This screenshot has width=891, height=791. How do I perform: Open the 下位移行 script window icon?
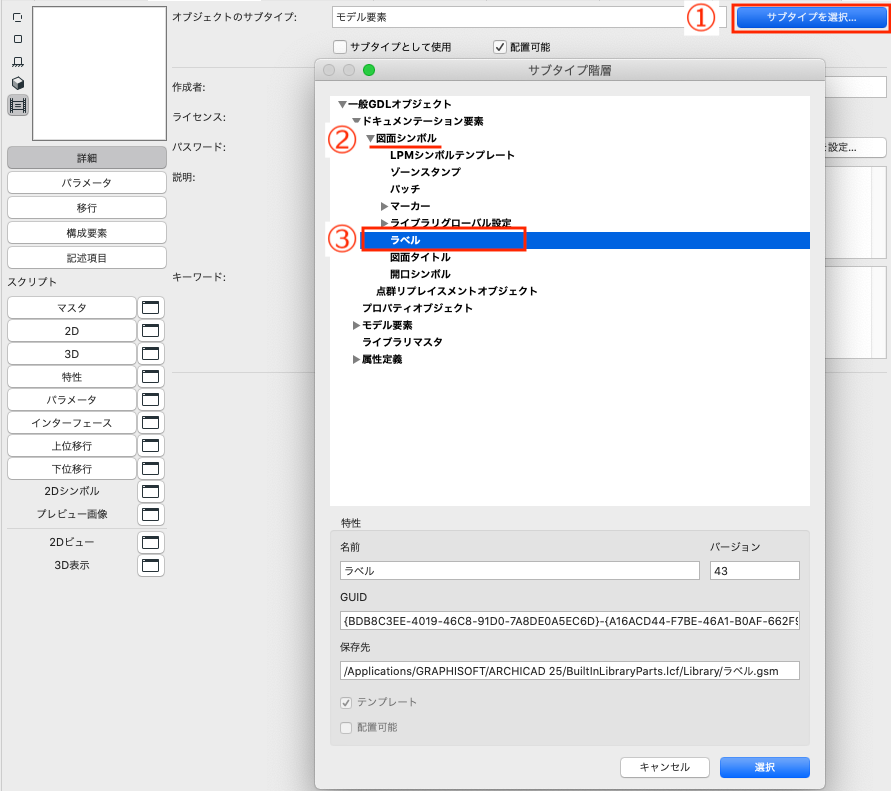(151, 469)
